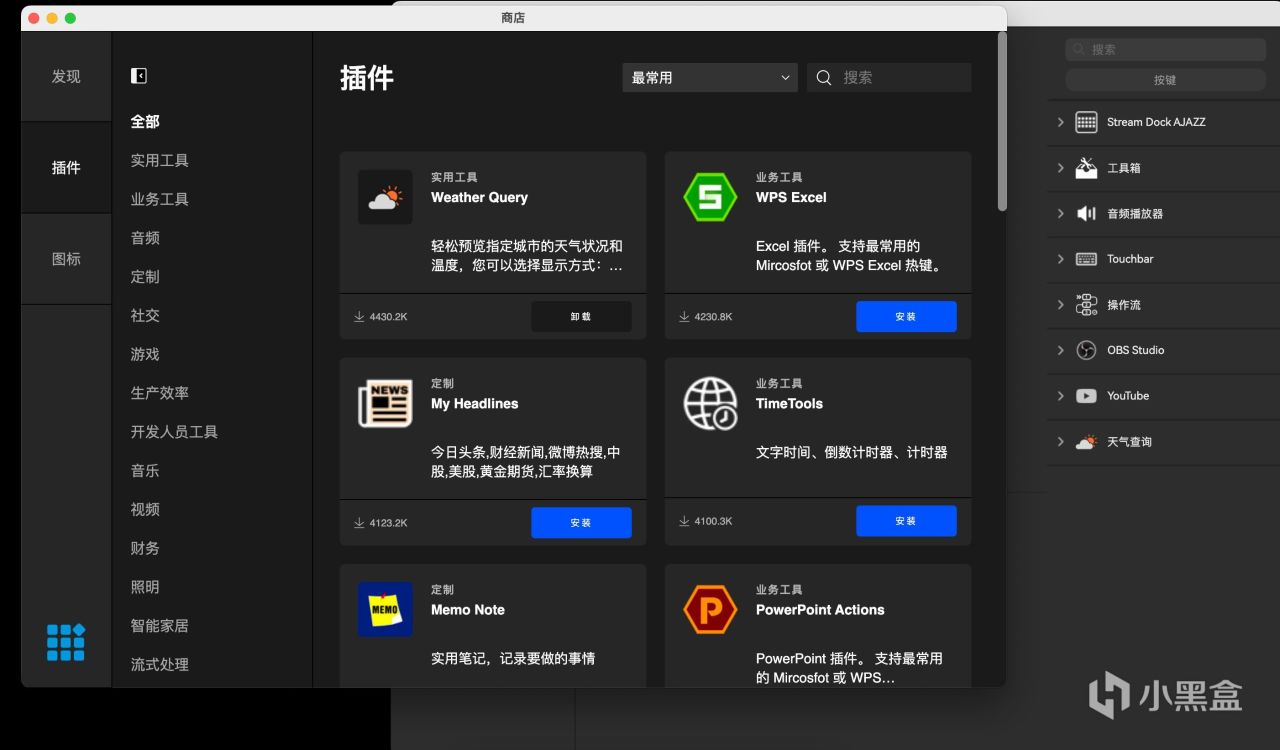The image size is (1280, 750).
Task: Select the 音乐 category
Action: pos(145,471)
